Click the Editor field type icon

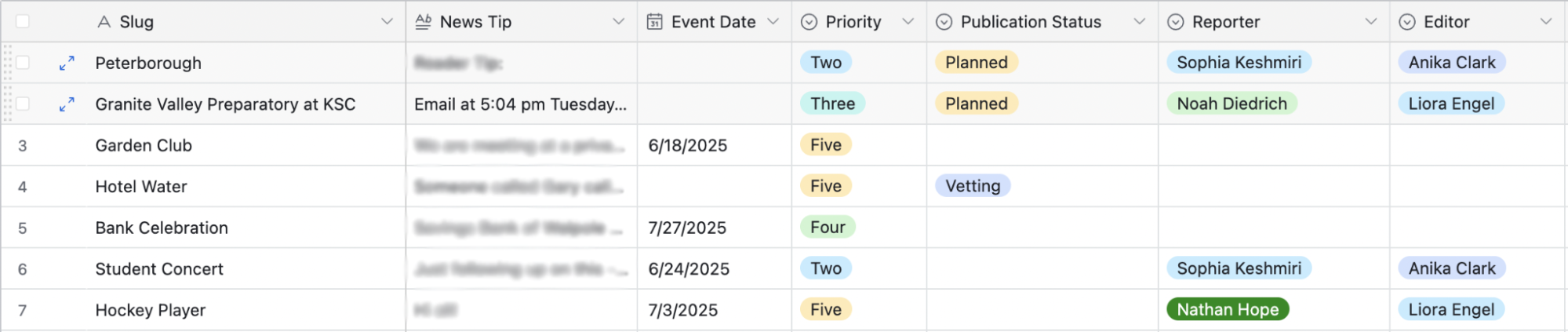tap(1407, 22)
